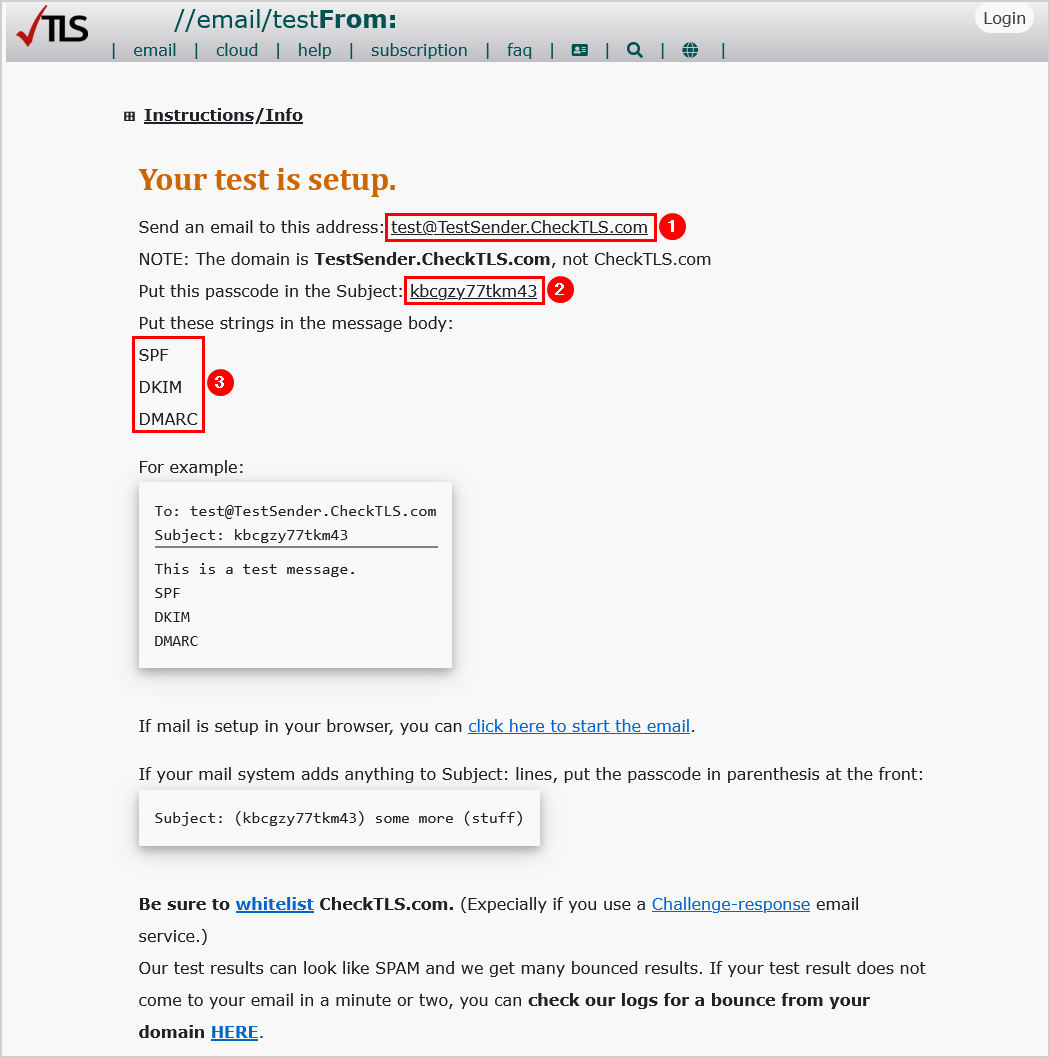Open the subscription menu item
Image resolution: width=1050 pixels, height=1058 pixels.
click(x=419, y=51)
